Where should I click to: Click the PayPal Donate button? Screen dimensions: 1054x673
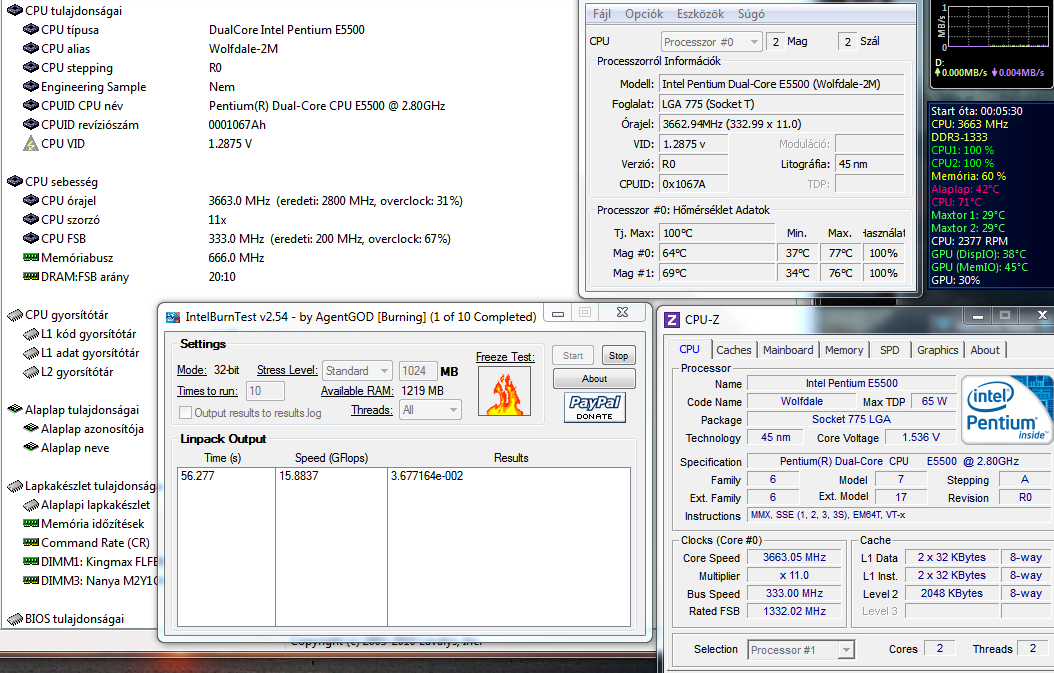(x=594, y=407)
